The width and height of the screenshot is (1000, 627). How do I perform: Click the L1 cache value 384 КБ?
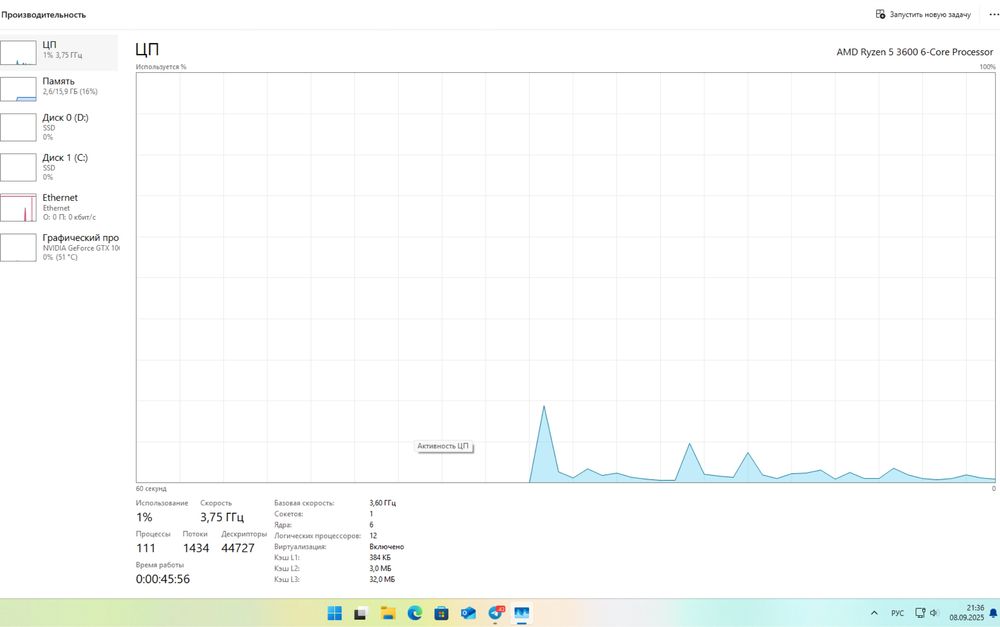[380, 557]
